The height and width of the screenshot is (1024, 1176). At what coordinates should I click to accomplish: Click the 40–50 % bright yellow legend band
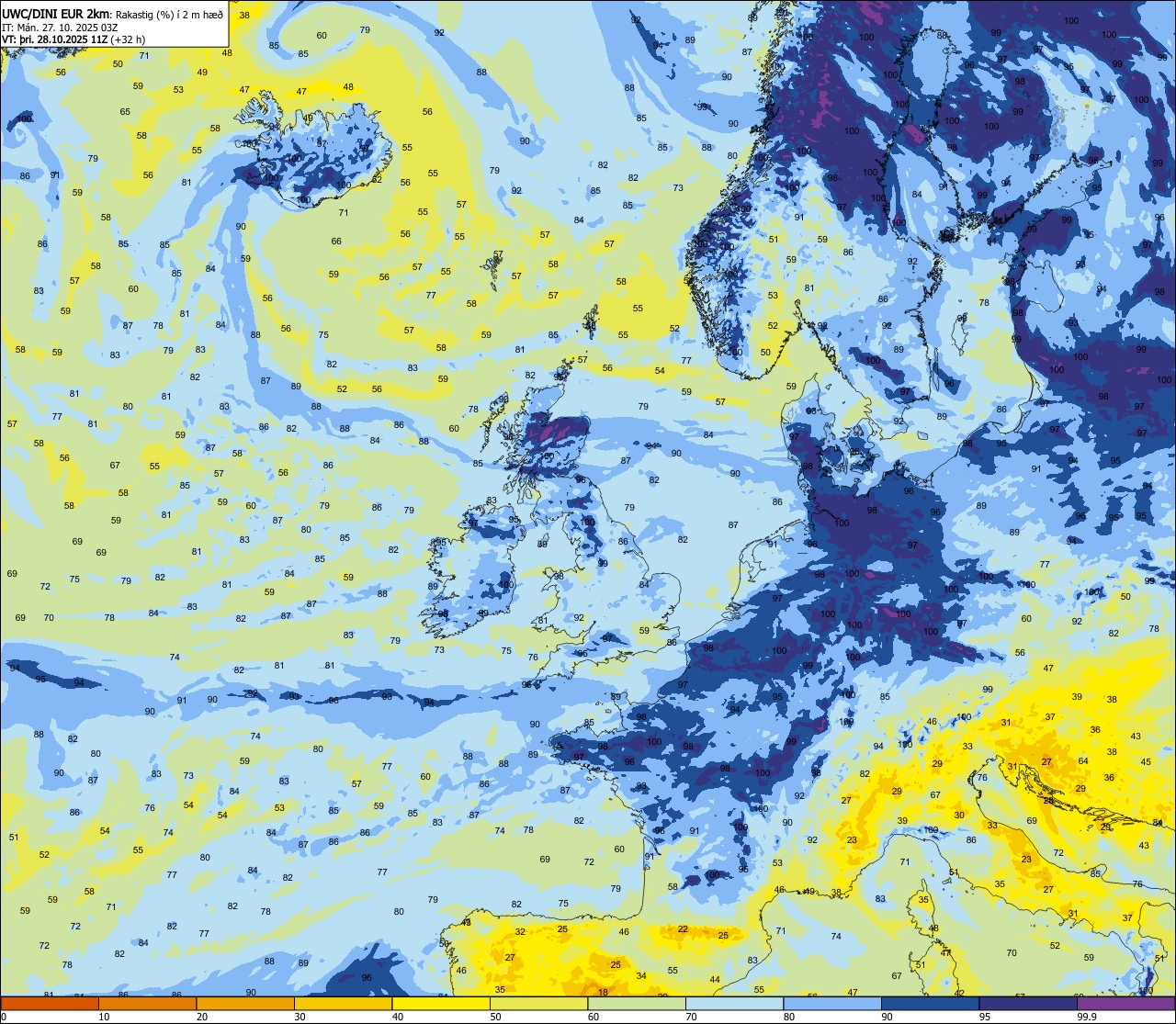tap(441, 1004)
